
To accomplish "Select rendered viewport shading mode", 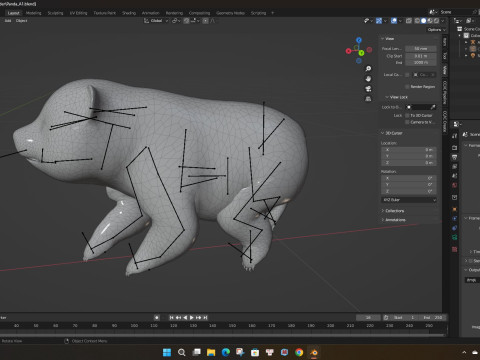I will (x=436, y=21).
